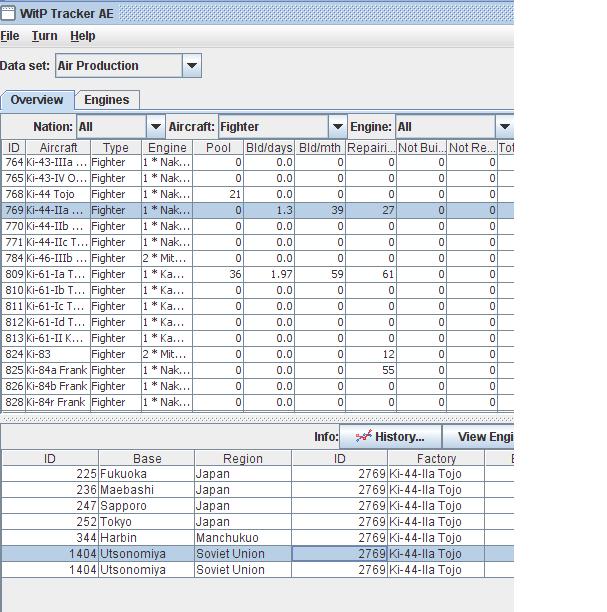607x612 pixels.
Task: Select the Ki-61-Ic T... row
Action: pyautogui.click(x=257, y=306)
